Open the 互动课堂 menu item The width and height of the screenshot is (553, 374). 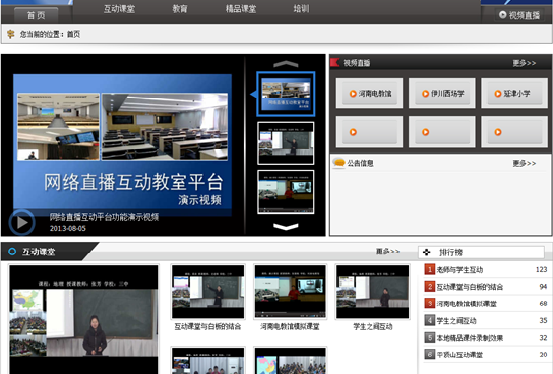pos(119,9)
